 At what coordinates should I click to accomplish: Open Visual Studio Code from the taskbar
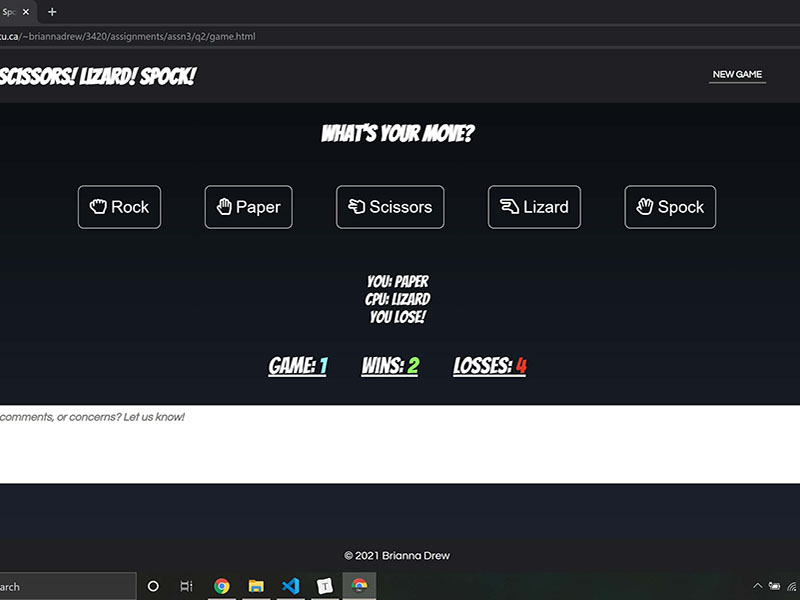[290, 586]
